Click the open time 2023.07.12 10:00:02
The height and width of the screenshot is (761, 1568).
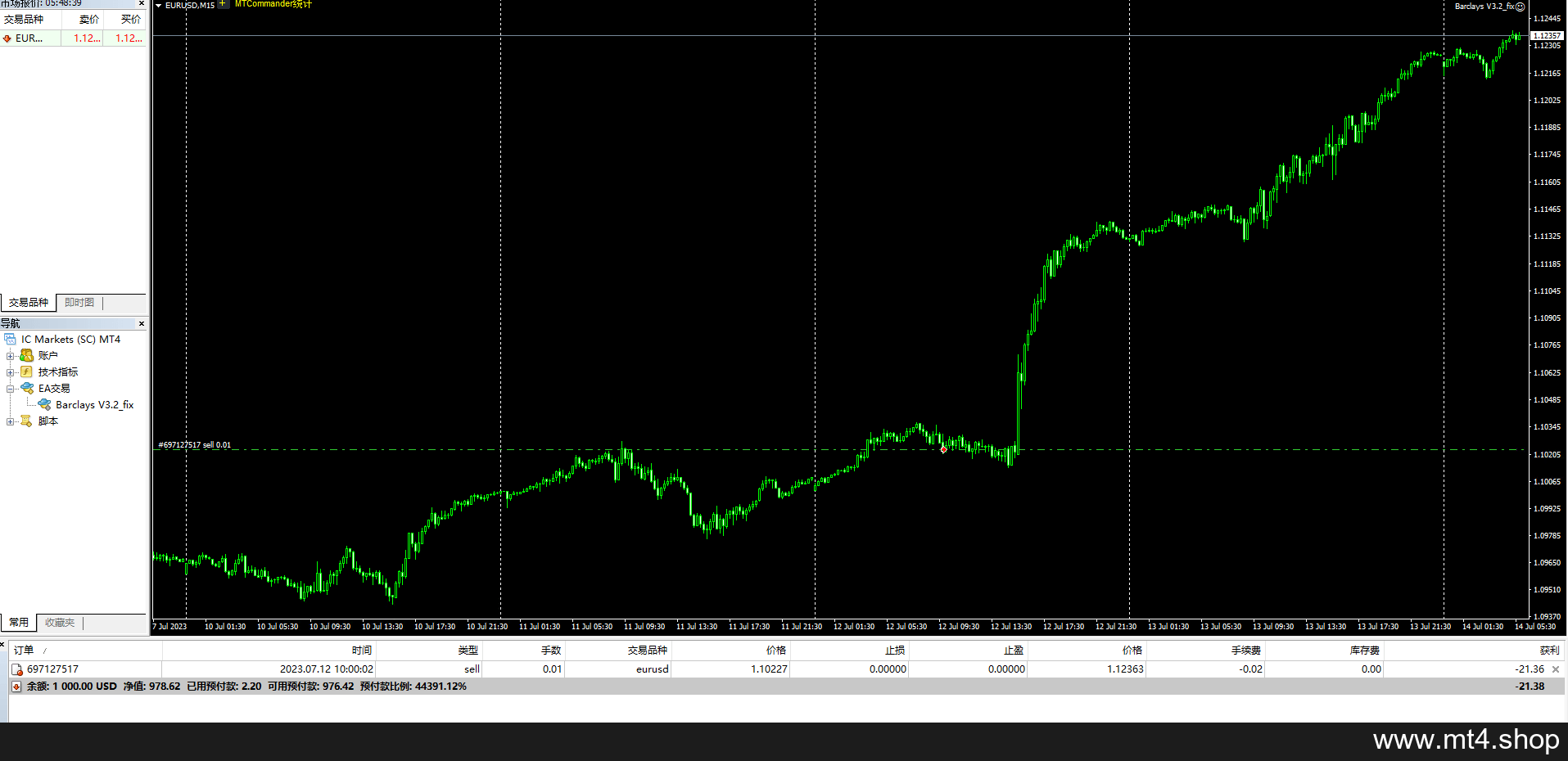pyautogui.click(x=326, y=669)
